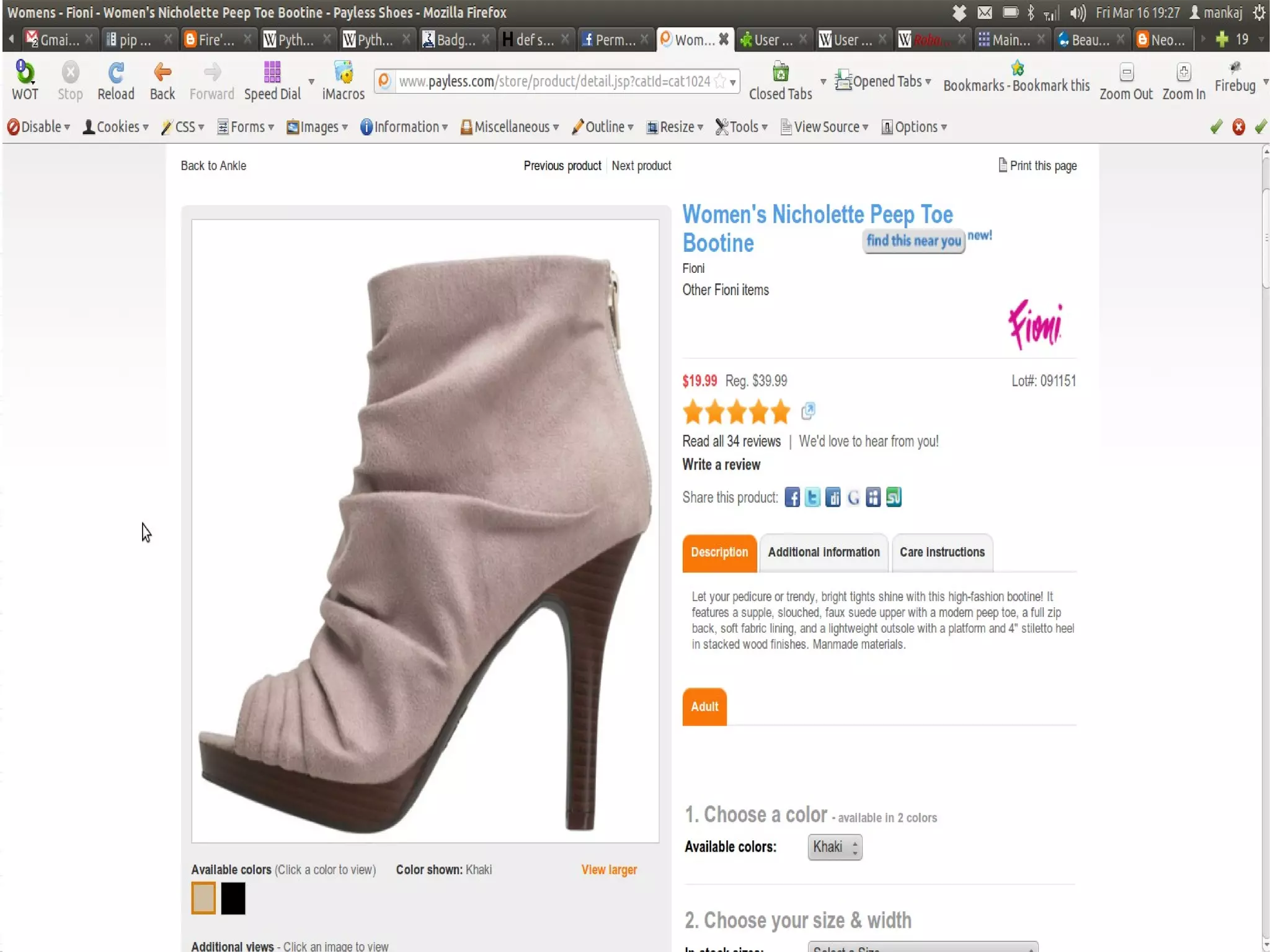Share product via StumbleUpon icon
Image resolution: width=1270 pixels, height=952 pixels.
[894, 497]
